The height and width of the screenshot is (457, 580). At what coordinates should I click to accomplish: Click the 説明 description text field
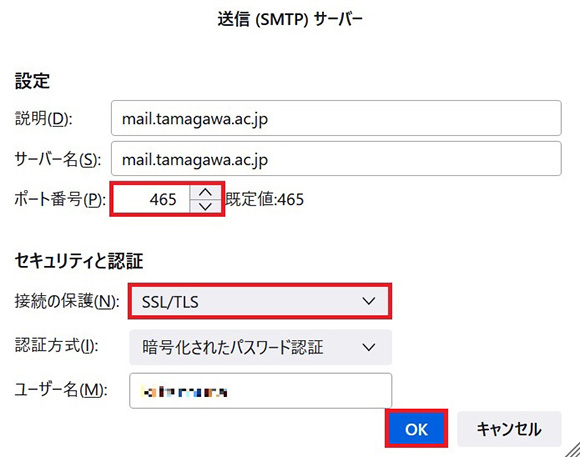pyautogui.click(x=336, y=118)
